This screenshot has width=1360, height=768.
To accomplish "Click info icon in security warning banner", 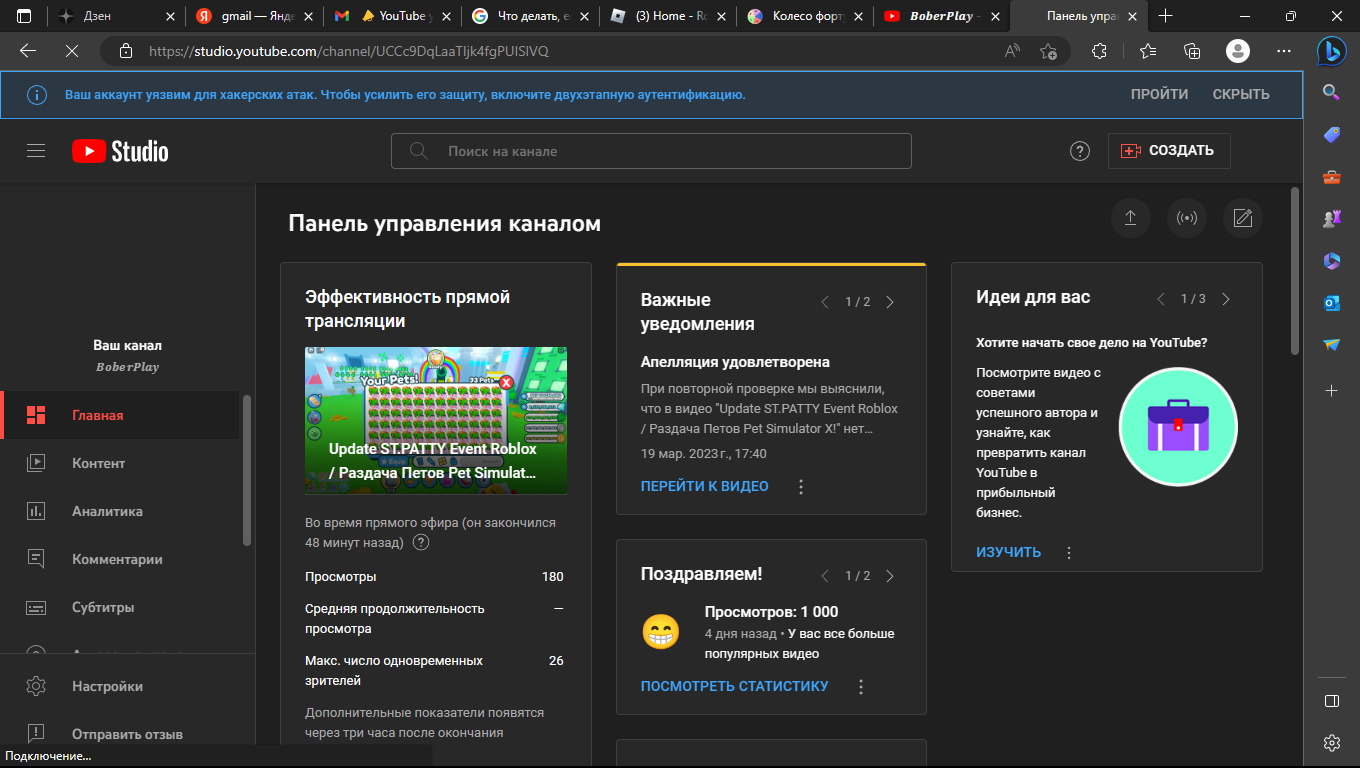I will 36,95.
